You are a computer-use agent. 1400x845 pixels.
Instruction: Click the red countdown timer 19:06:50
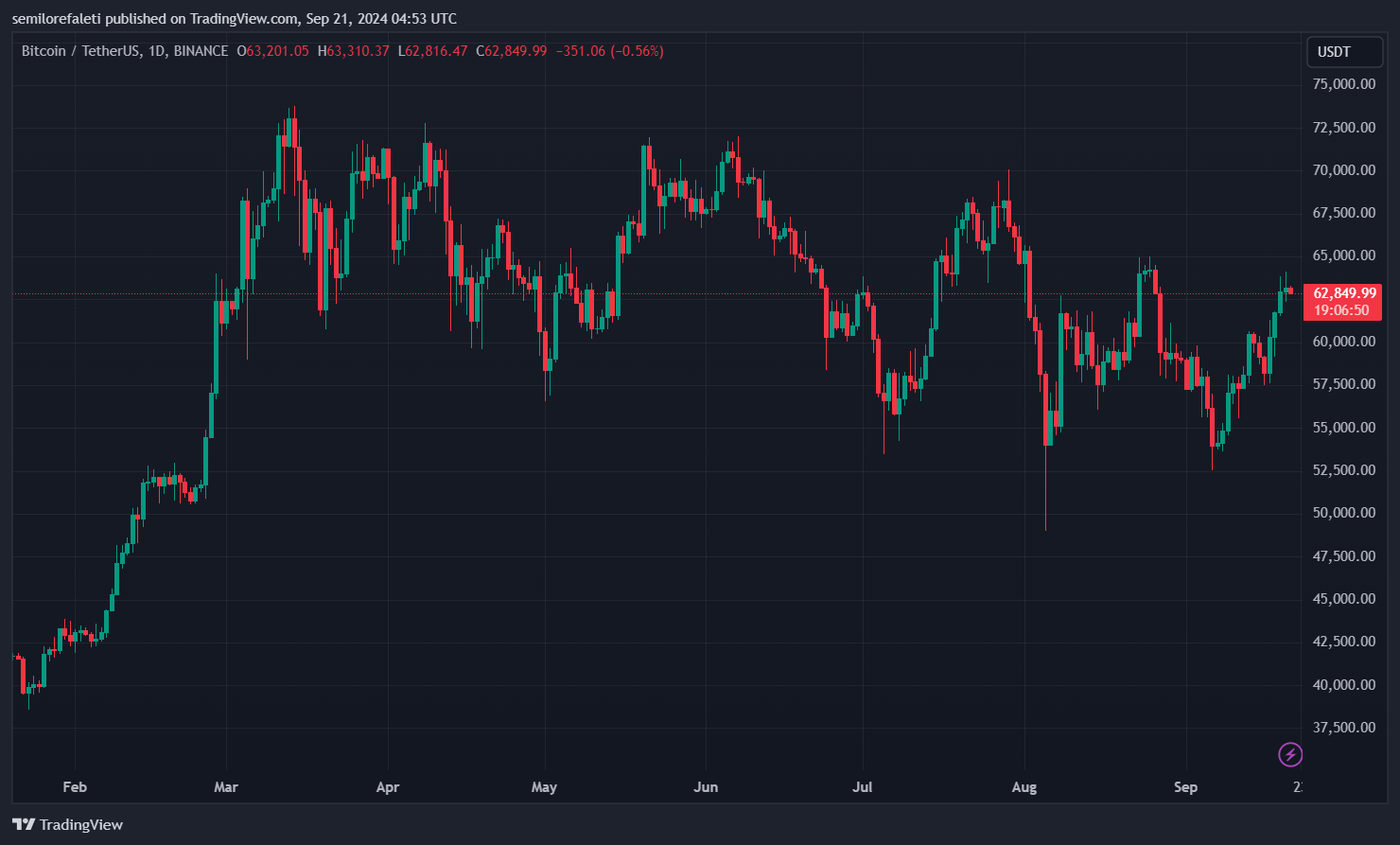(1341, 310)
